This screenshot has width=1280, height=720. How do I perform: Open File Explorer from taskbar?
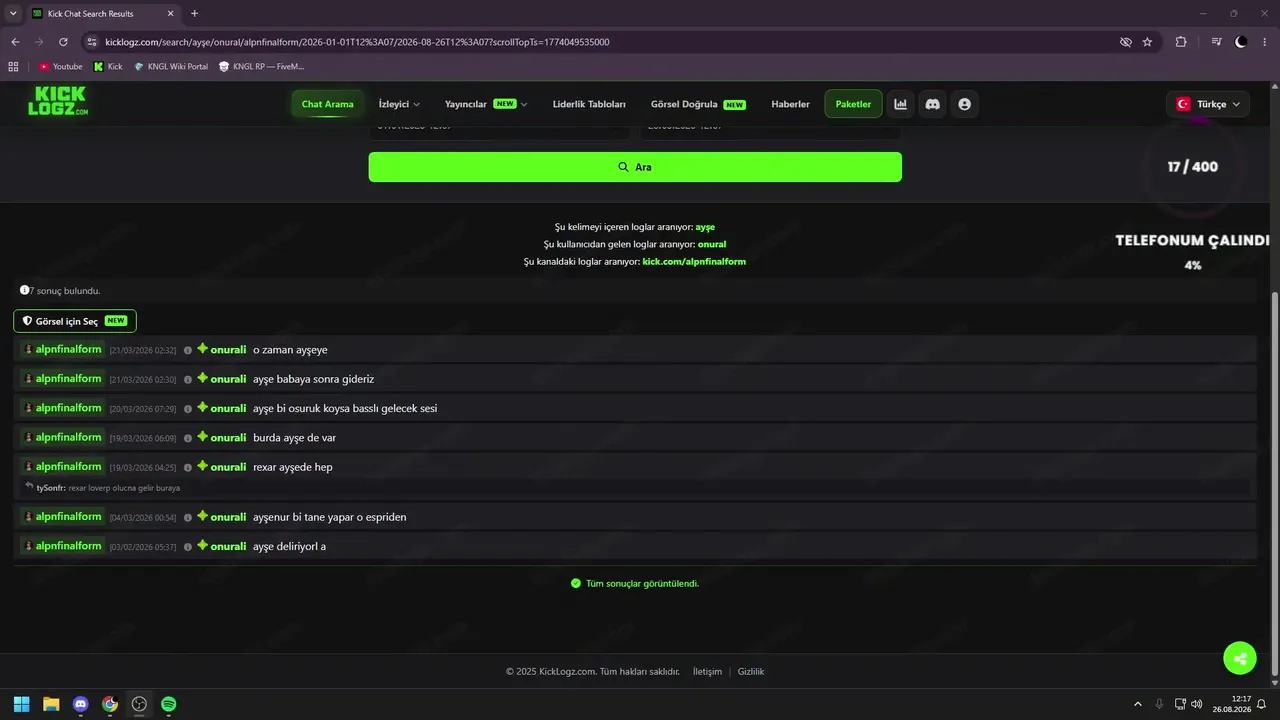click(x=51, y=704)
